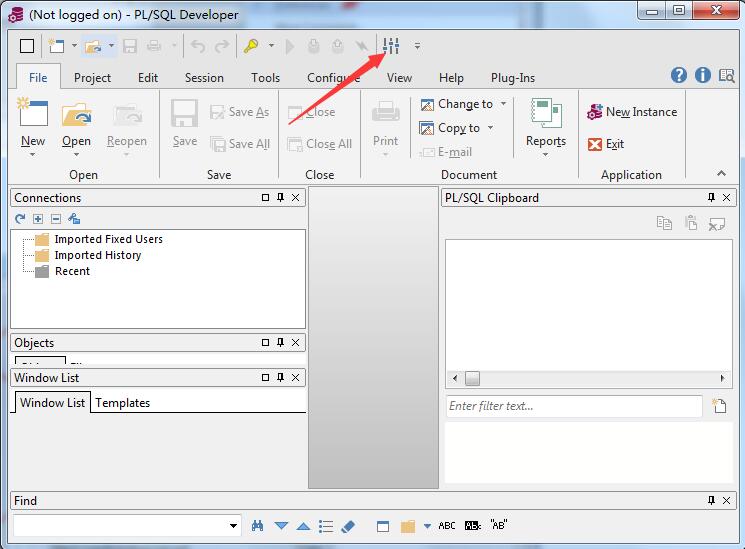The height and width of the screenshot is (549, 745).
Task: Click the key logon icon in toolbar
Action: [x=252, y=46]
